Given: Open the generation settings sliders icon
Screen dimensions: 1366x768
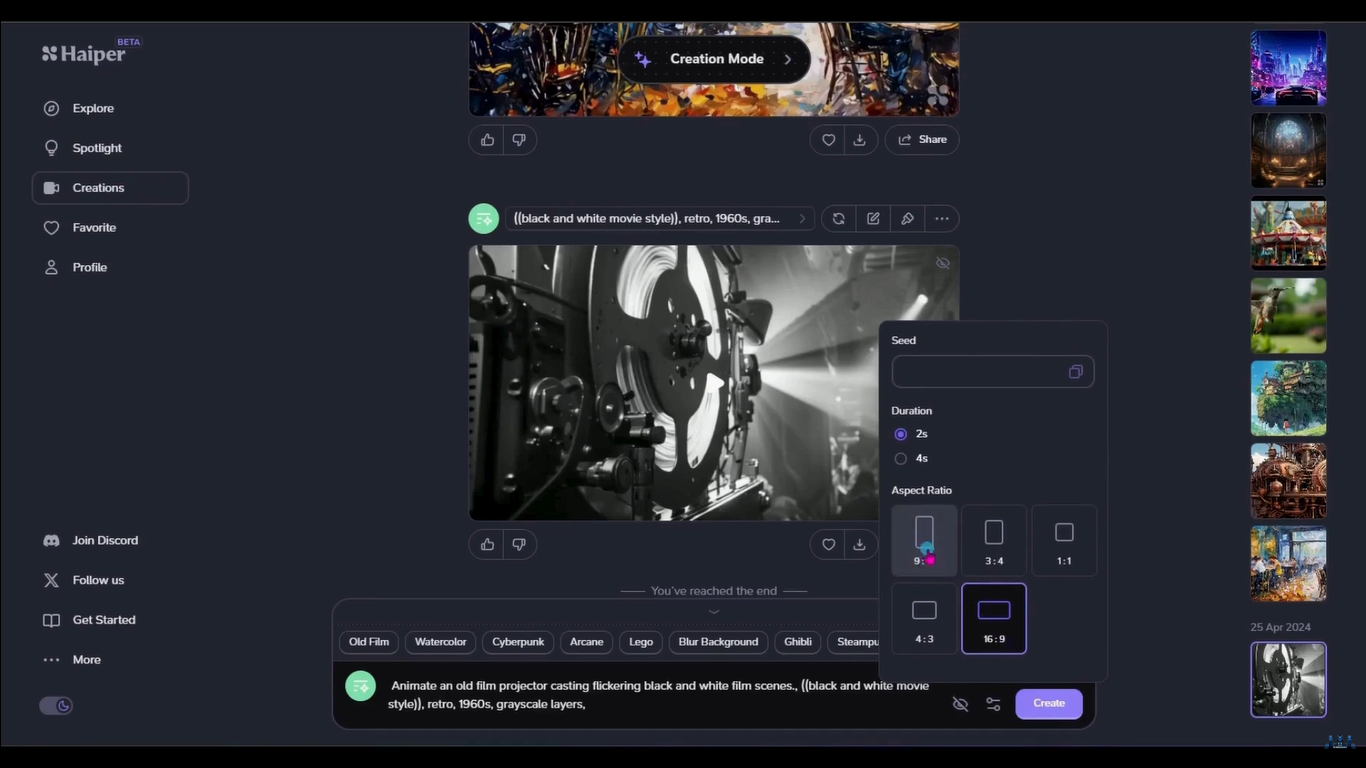Looking at the screenshot, I should pos(993,703).
